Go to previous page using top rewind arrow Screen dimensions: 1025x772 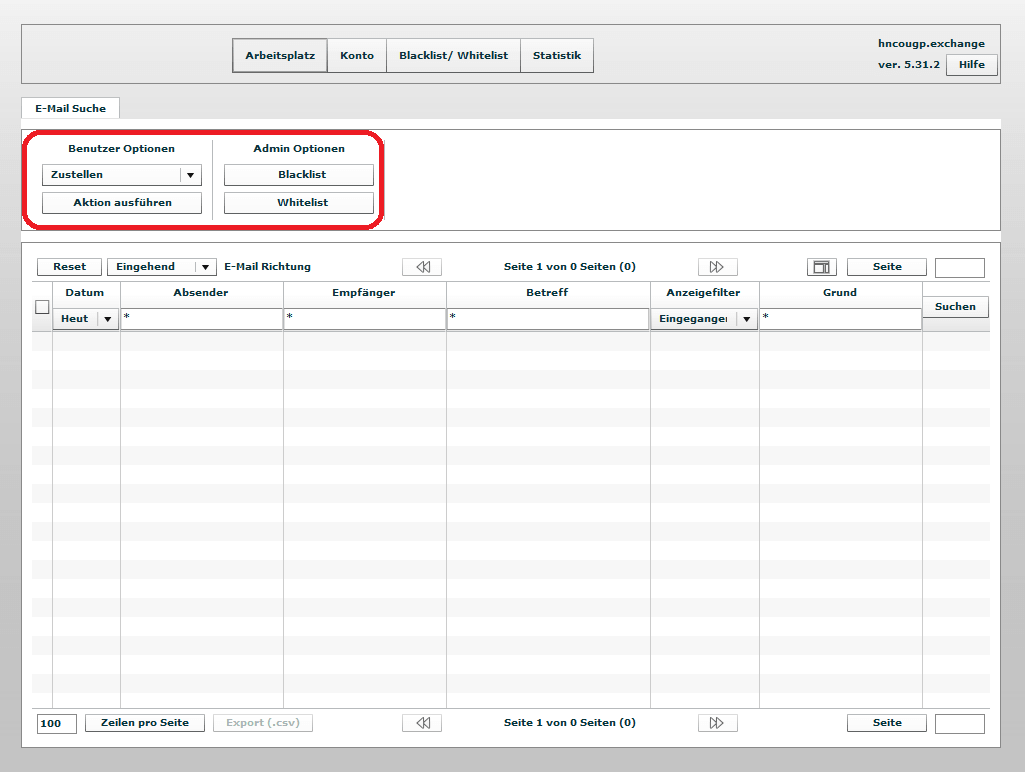pos(422,267)
